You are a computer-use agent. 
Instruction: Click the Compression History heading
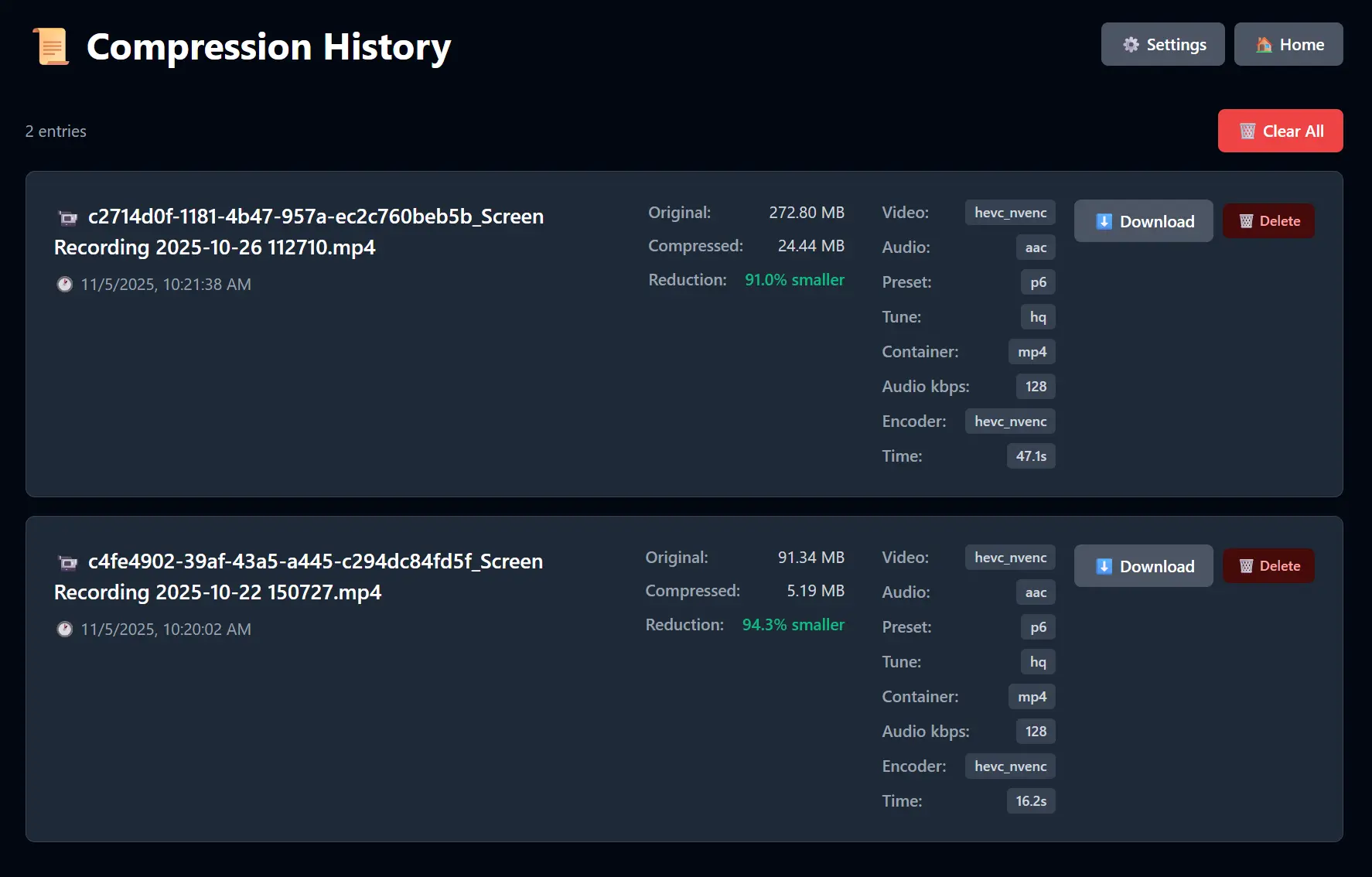point(268,47)
